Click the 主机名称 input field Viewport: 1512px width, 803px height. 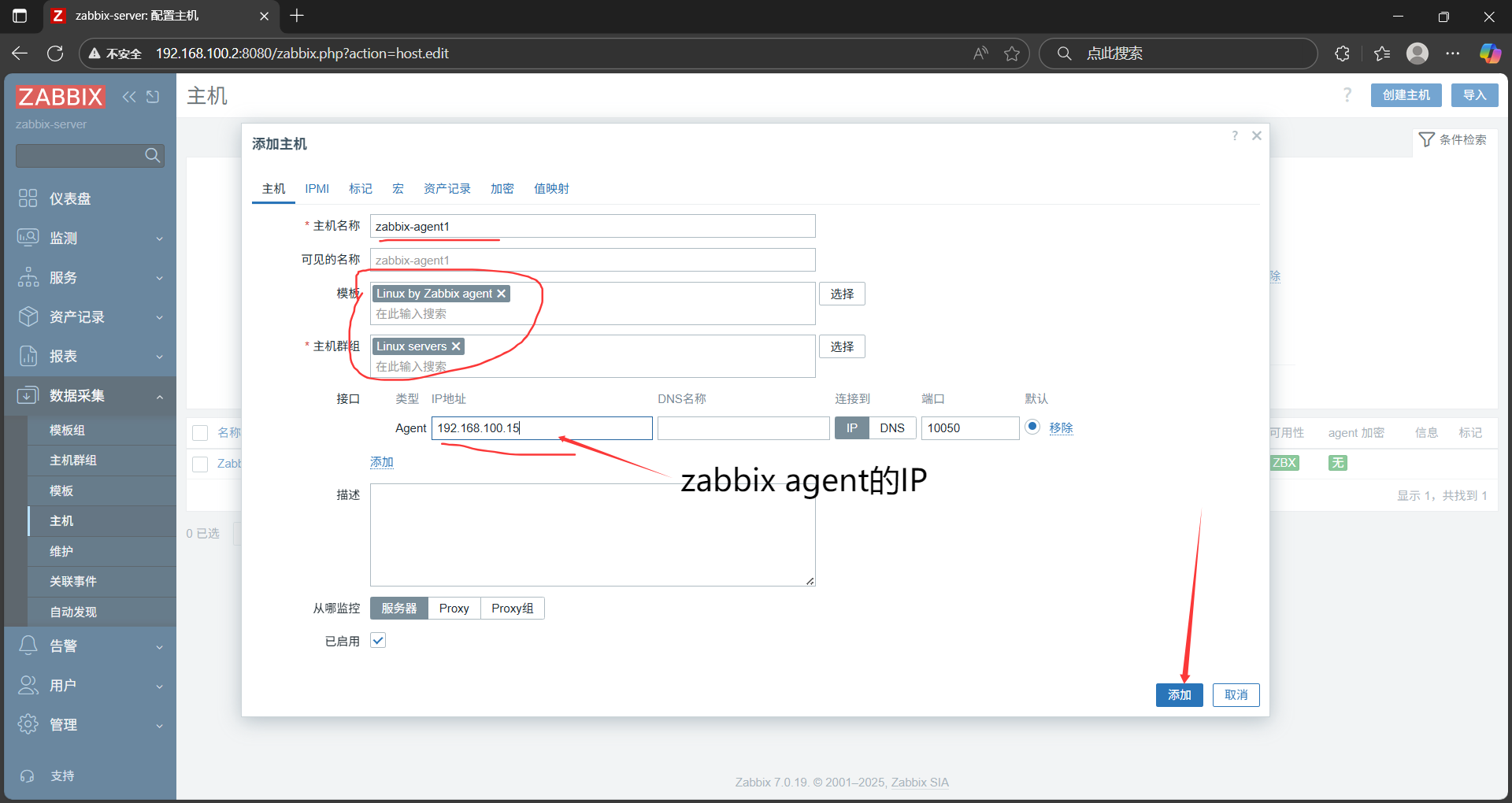(593, 226)
